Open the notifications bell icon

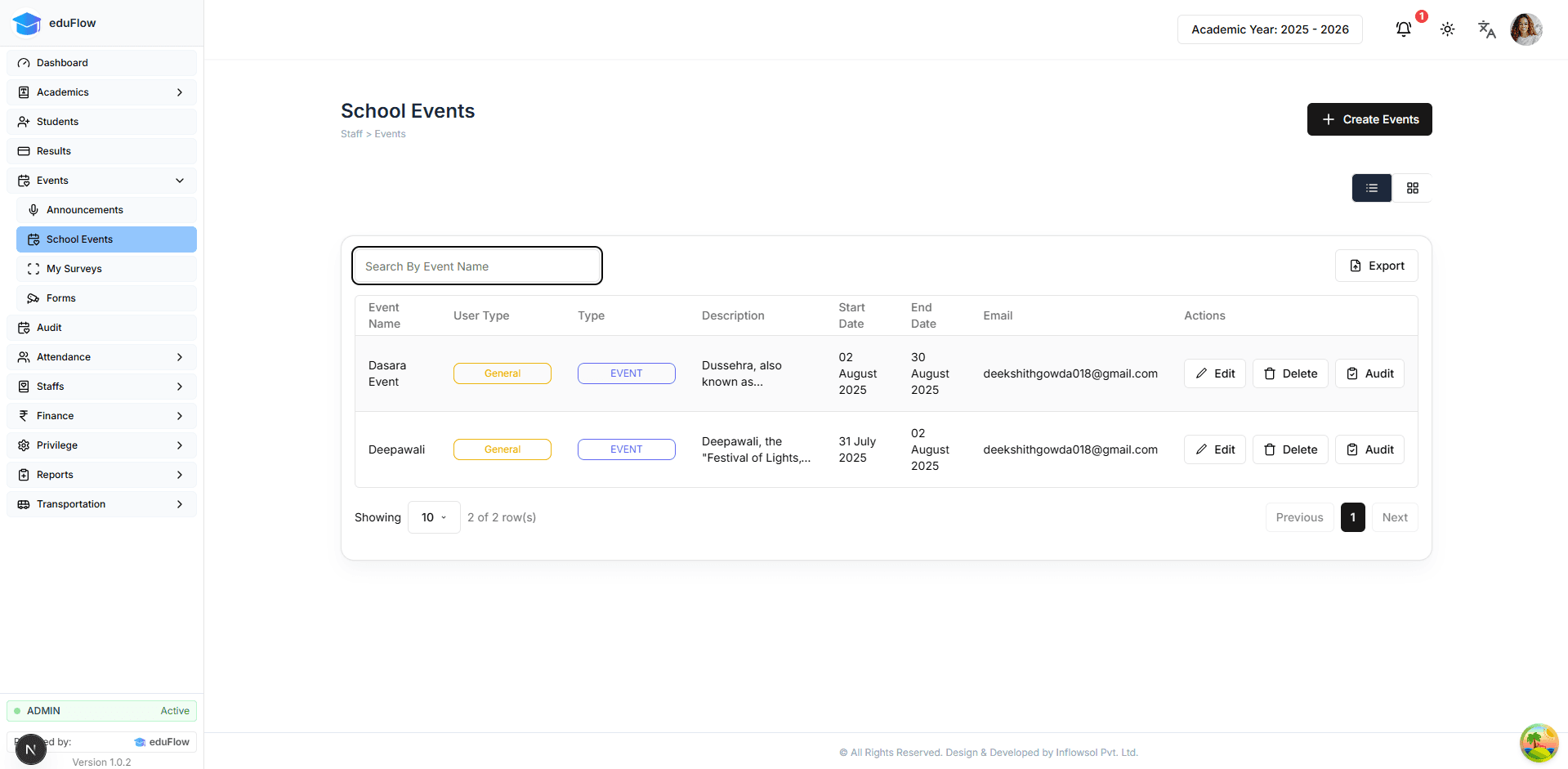(1403, 29)
